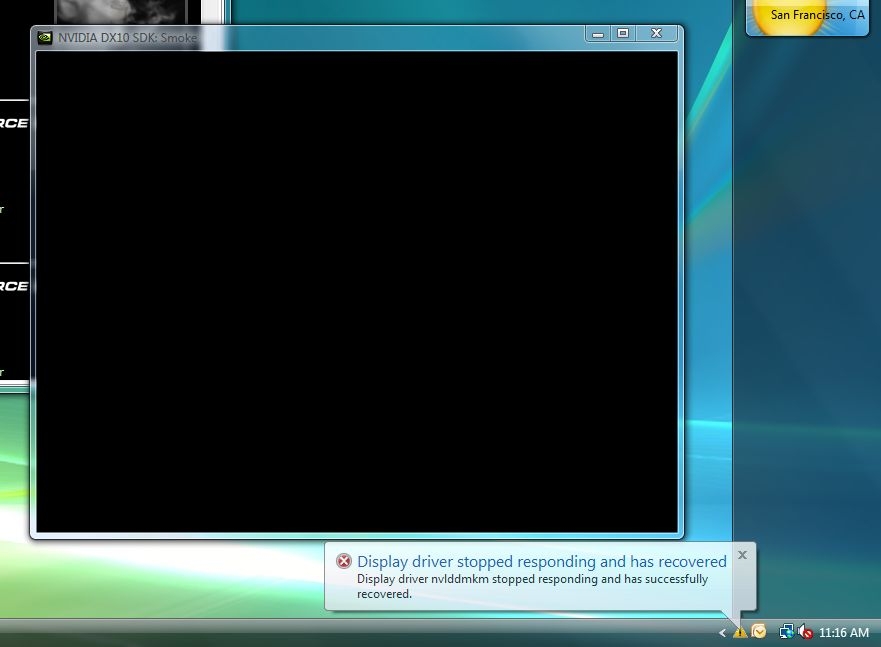The image size is (881, 647).
Task: Click the San Francisco, CA weather gadget
Action: coord(817,15)
